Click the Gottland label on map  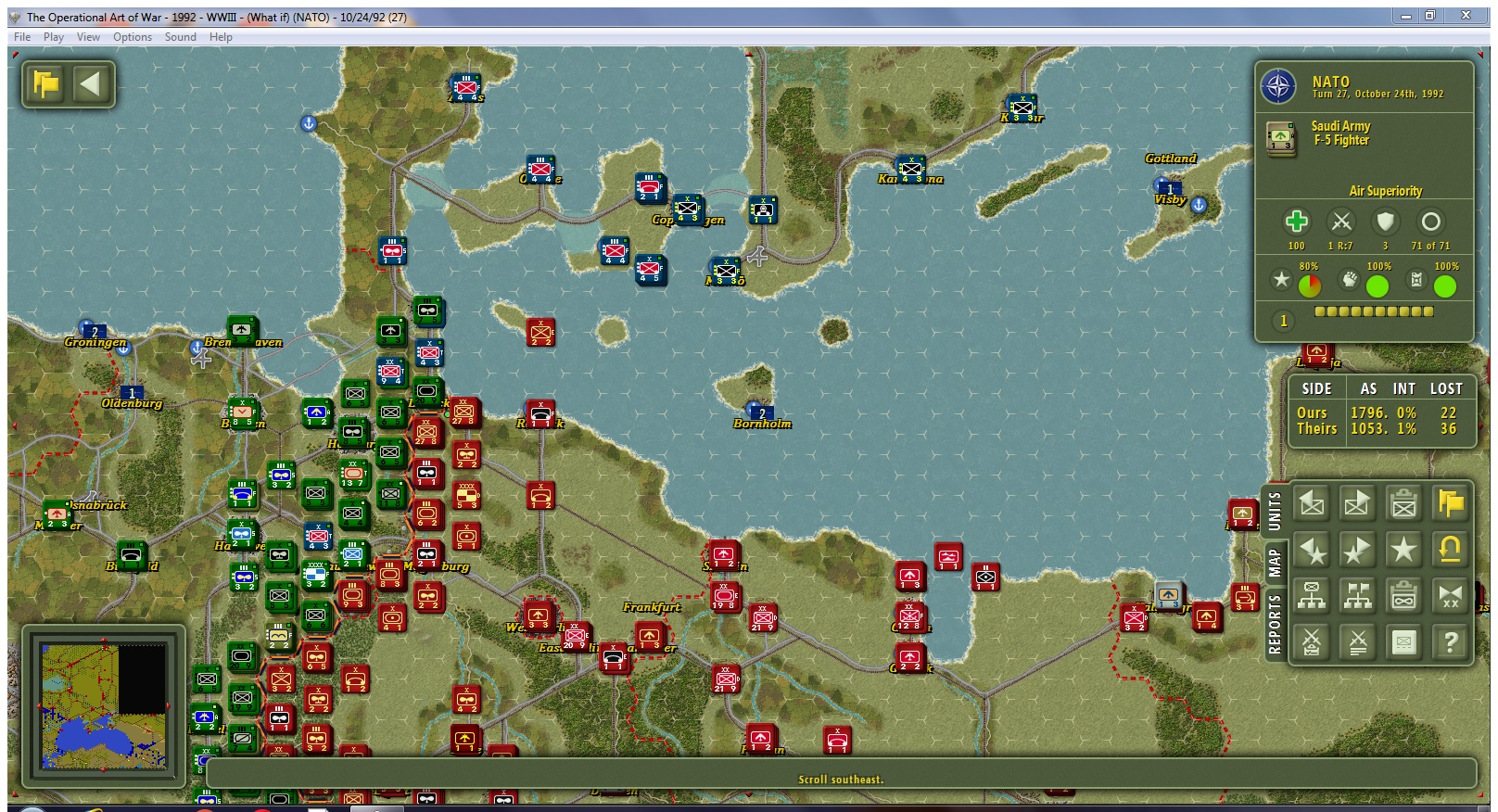pyautogui.click(x=1171, y=159)
